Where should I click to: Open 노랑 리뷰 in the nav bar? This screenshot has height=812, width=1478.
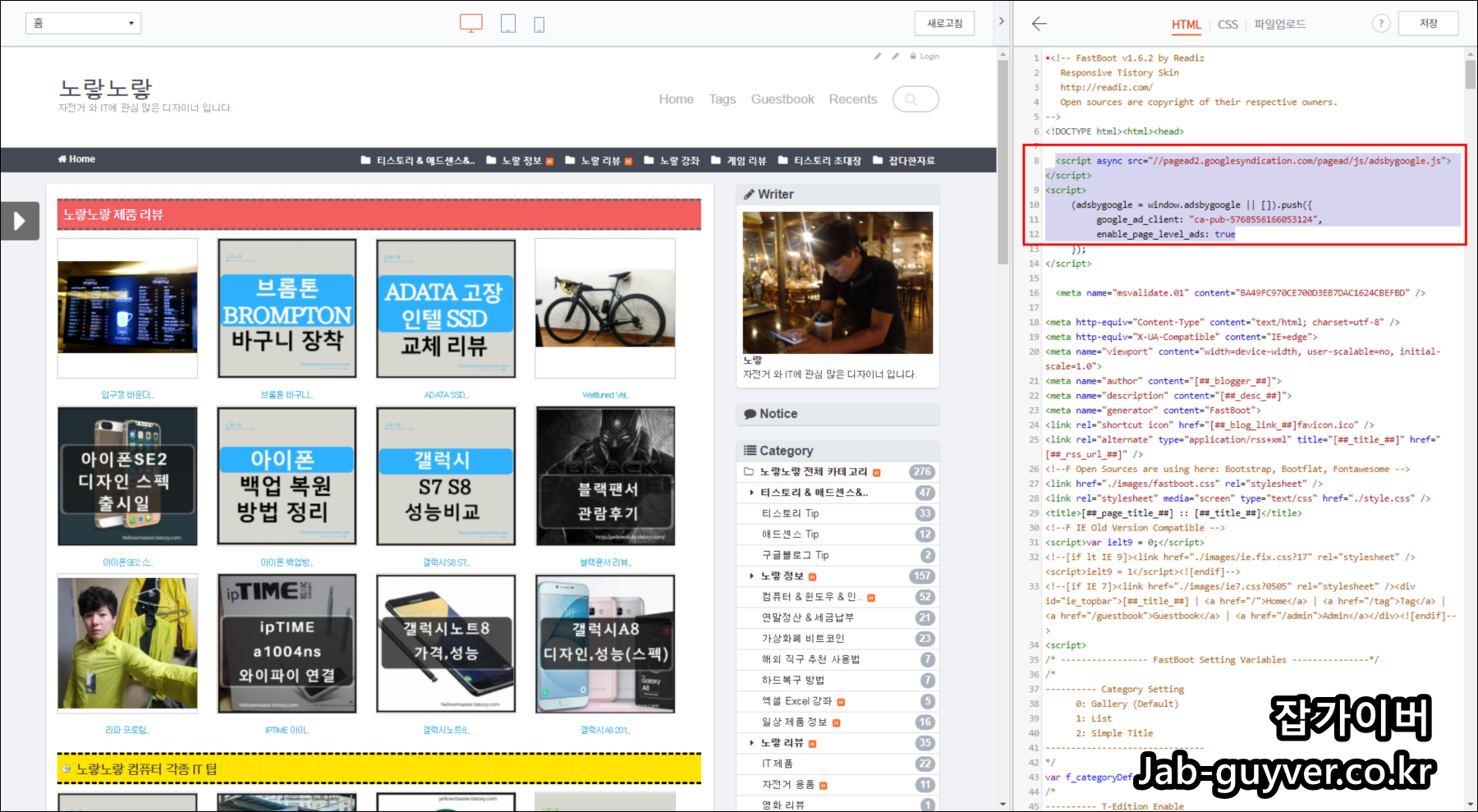[600, 160]
